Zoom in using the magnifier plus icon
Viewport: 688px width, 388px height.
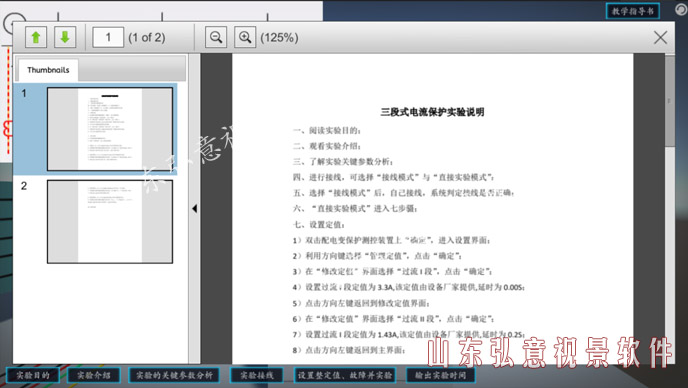coord(245,37)
